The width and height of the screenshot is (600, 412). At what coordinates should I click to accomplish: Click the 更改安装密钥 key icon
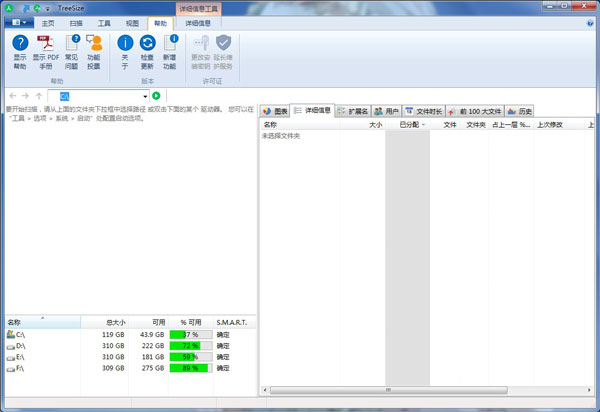coord(201,43)
